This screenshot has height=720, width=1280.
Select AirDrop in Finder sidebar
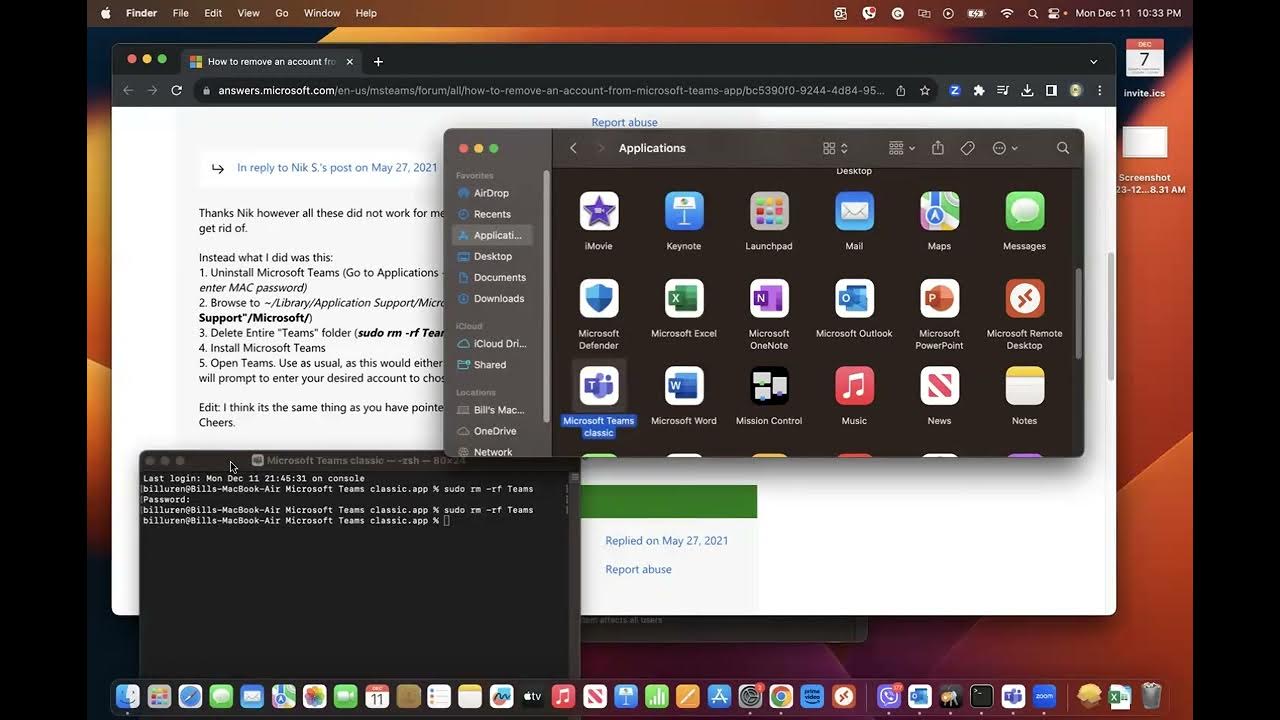492,193
